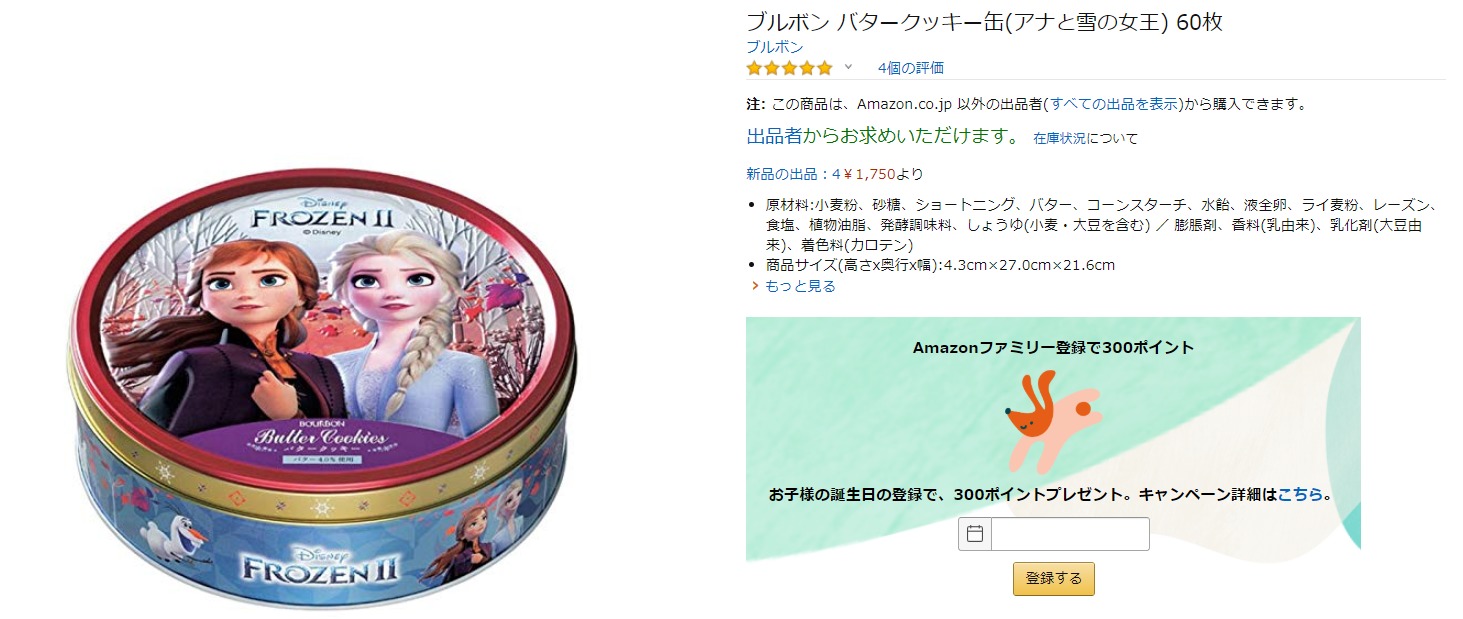Viewport: 1463px width, 619px height.
Task: Click the 登録する register button
Action: coord(1054,579)
